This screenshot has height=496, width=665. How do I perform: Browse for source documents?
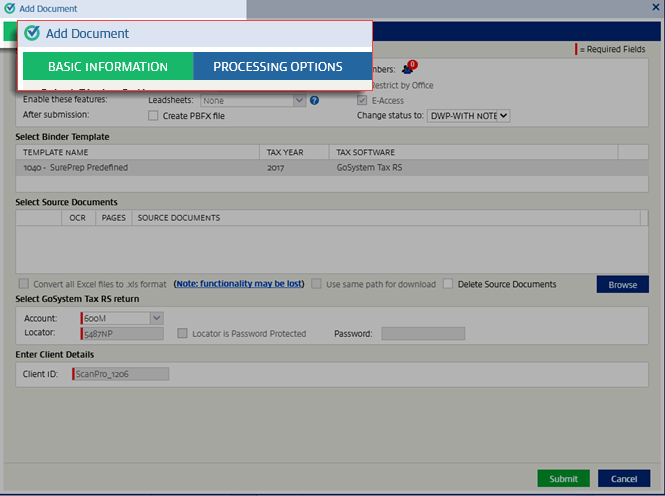[x=622, y=285]
